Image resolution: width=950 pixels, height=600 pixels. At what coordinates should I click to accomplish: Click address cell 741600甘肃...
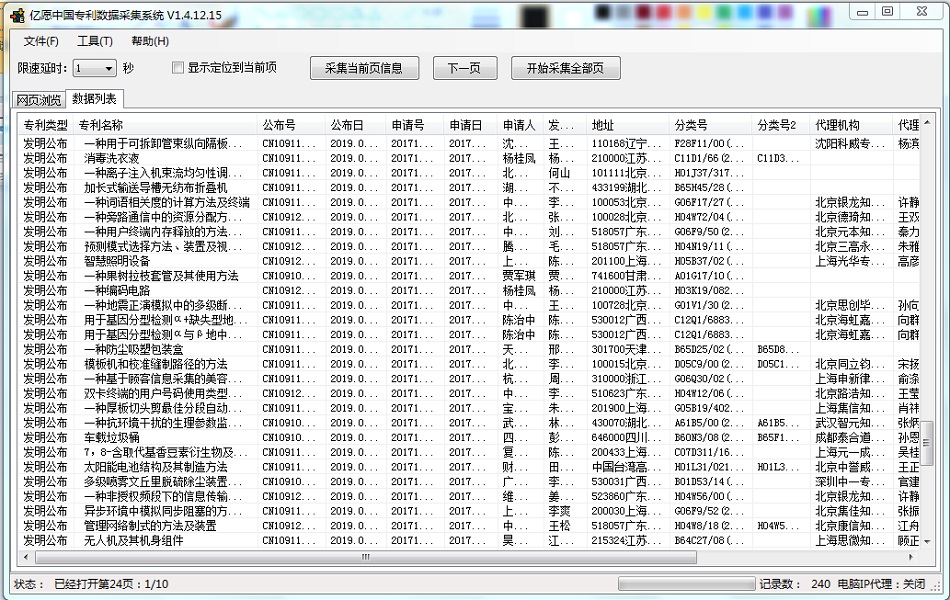[626, 276]
